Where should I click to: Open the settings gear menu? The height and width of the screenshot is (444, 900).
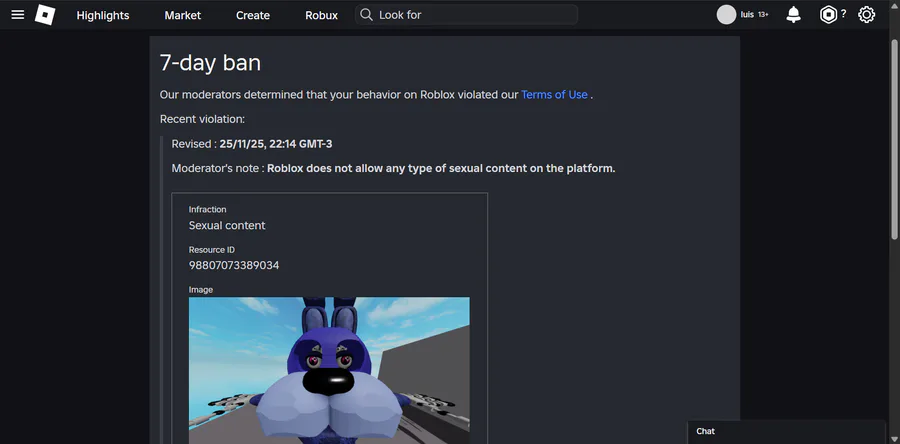[x=866, y=15]
